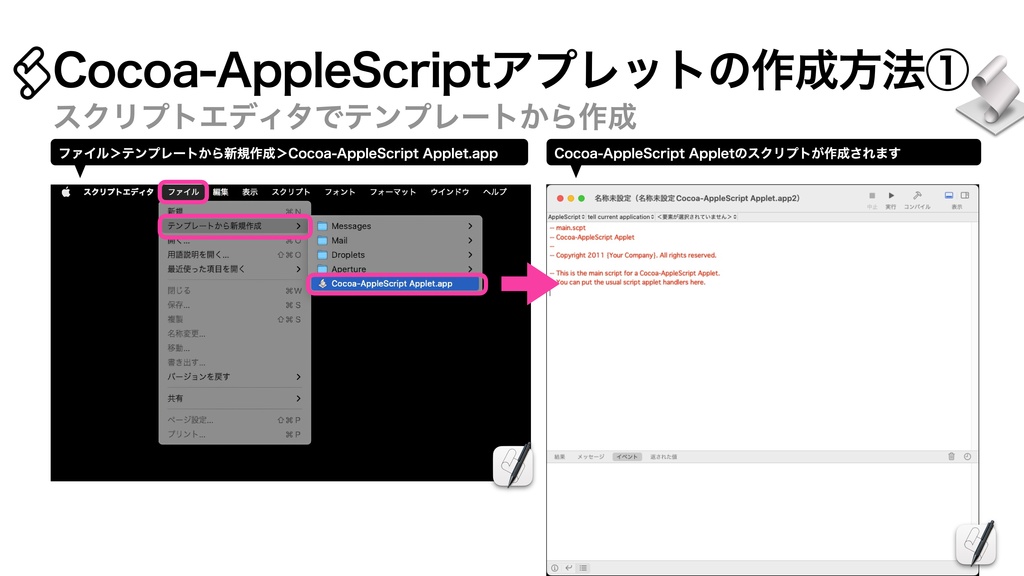Compile the script using the コンパイル hammer icon
Image resolution: width=1024 pixels, height=576 pixels.
(916, 193)
